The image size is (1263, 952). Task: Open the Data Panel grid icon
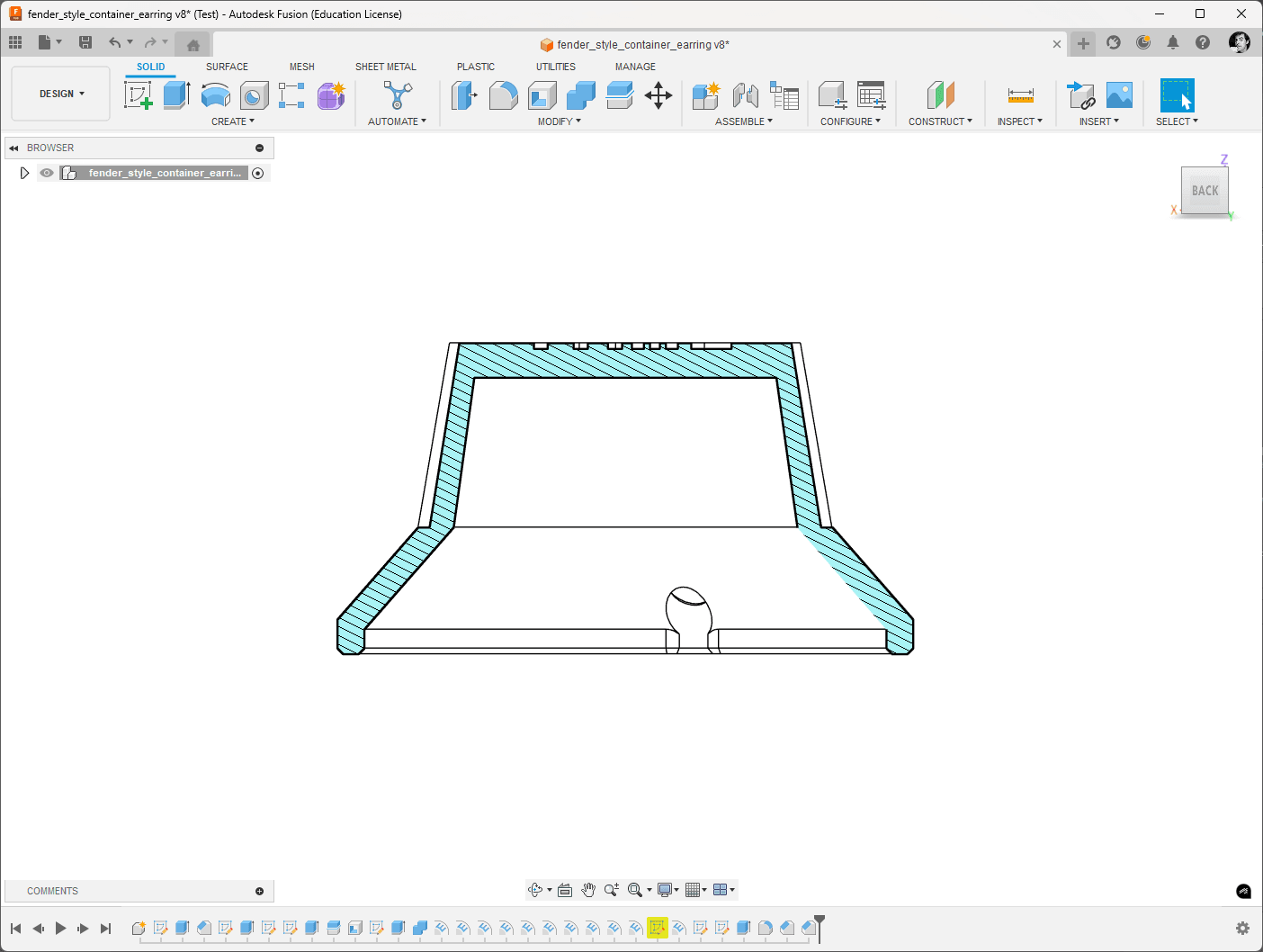point(15,42)
